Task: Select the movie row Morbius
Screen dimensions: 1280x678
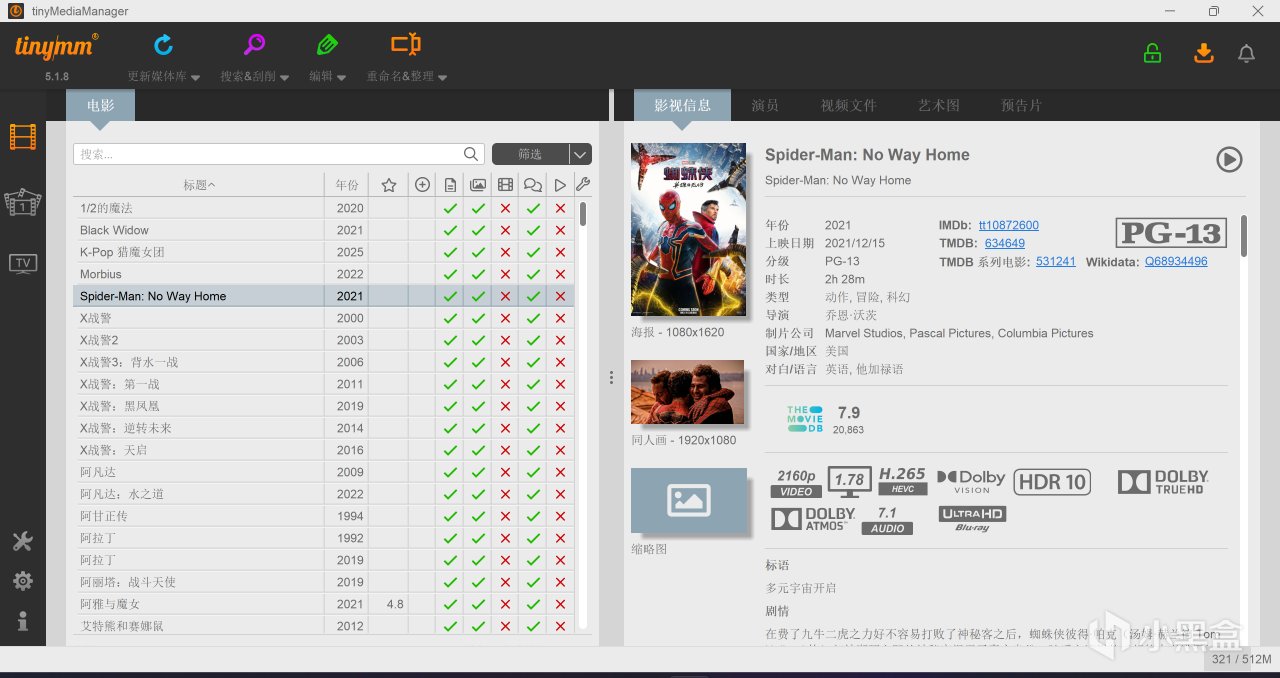Action: (x=324, y=274)
